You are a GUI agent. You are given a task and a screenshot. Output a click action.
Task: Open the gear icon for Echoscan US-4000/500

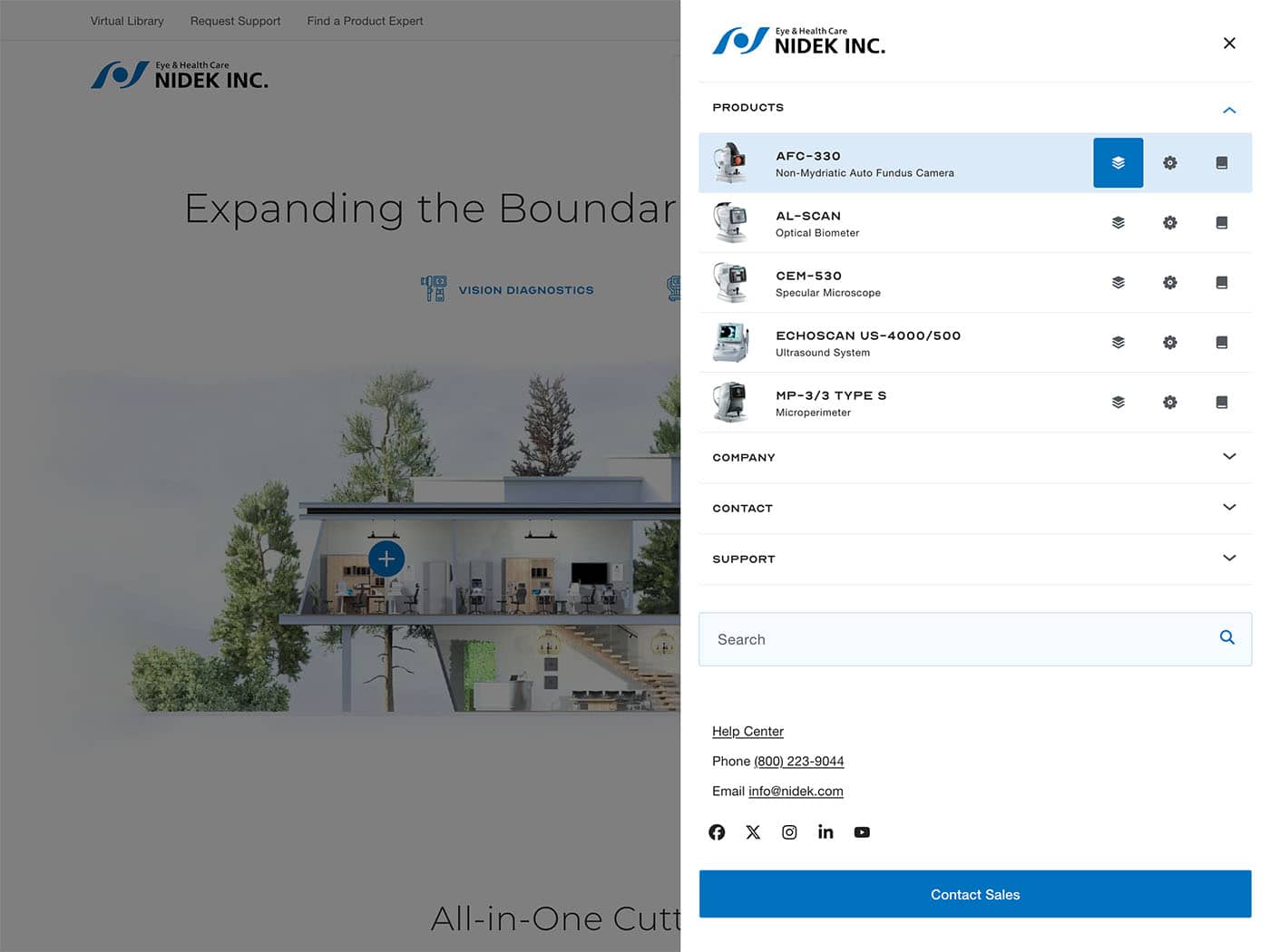click(1170, 343)
